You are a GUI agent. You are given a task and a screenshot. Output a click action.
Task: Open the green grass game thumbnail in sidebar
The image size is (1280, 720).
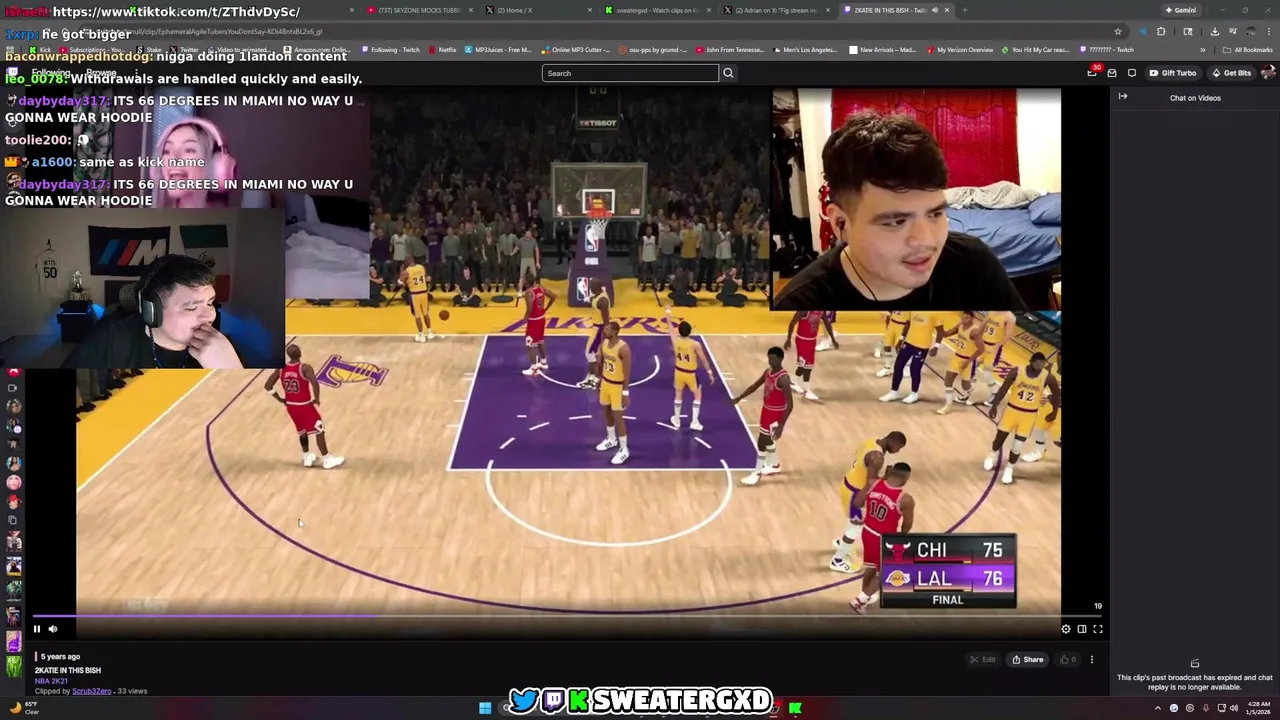click(x=13, y=667)
